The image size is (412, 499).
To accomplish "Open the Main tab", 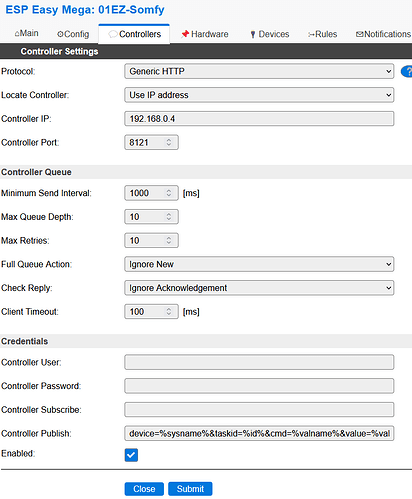I will click(x=26, y=34).
